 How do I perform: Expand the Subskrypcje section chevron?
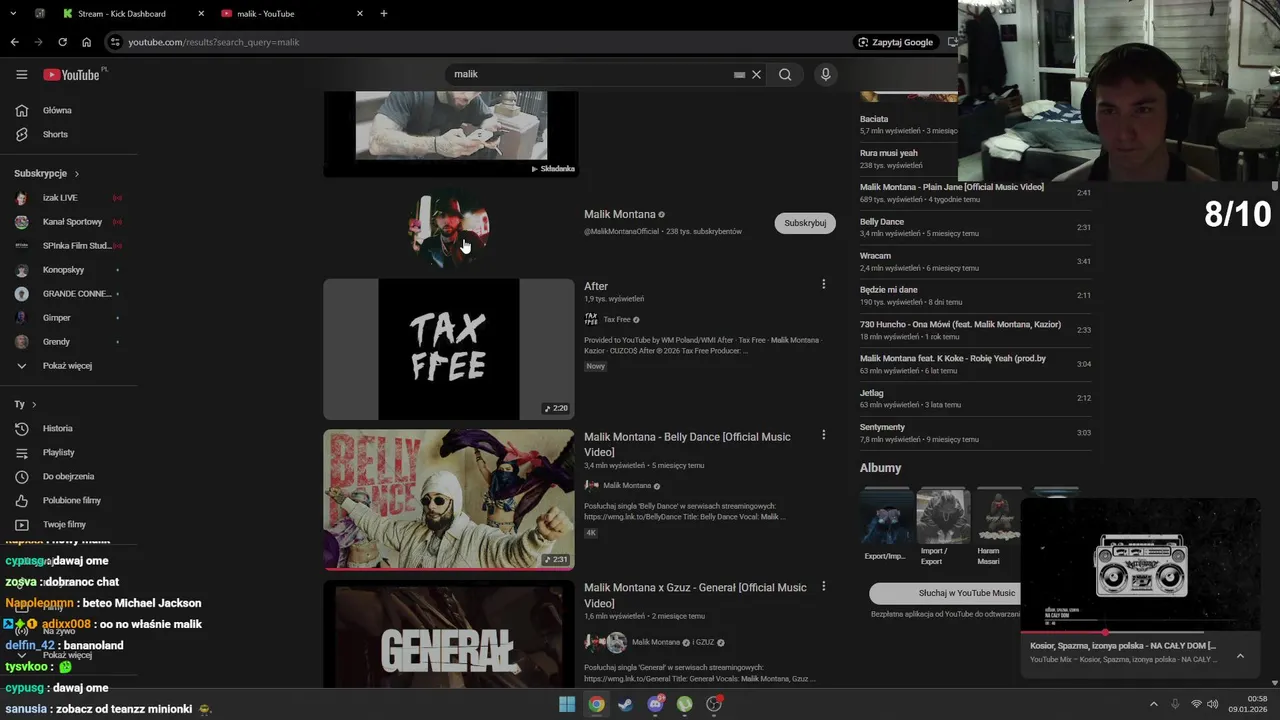(77, 174)
